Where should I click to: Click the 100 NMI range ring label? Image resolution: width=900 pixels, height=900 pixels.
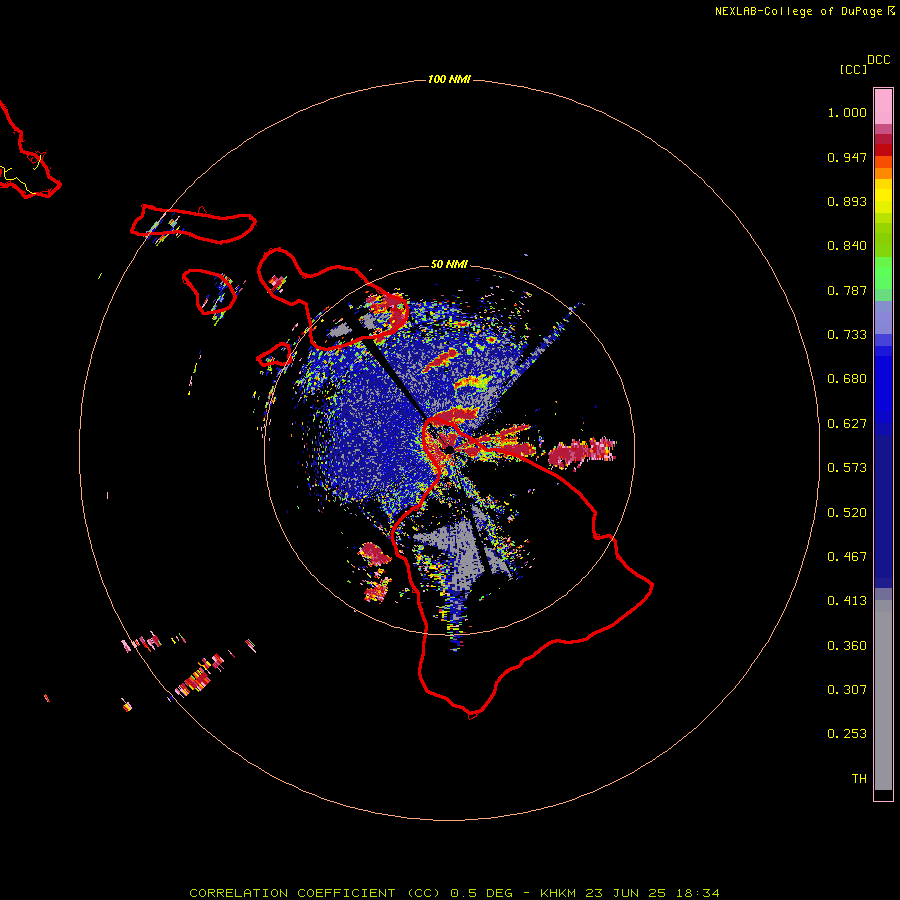click(x=449, y=79)
